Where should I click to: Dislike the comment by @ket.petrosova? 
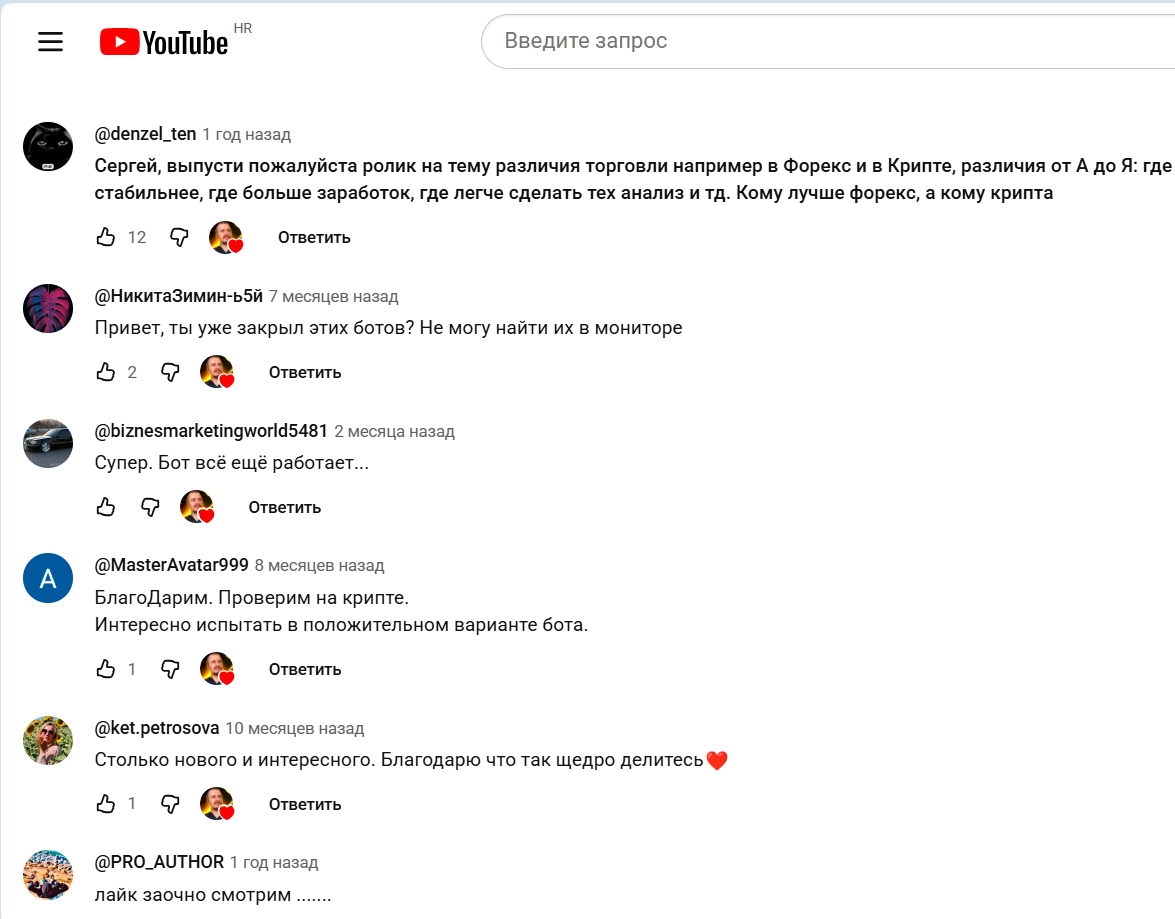pyautogui.click(x=170, y=804)
